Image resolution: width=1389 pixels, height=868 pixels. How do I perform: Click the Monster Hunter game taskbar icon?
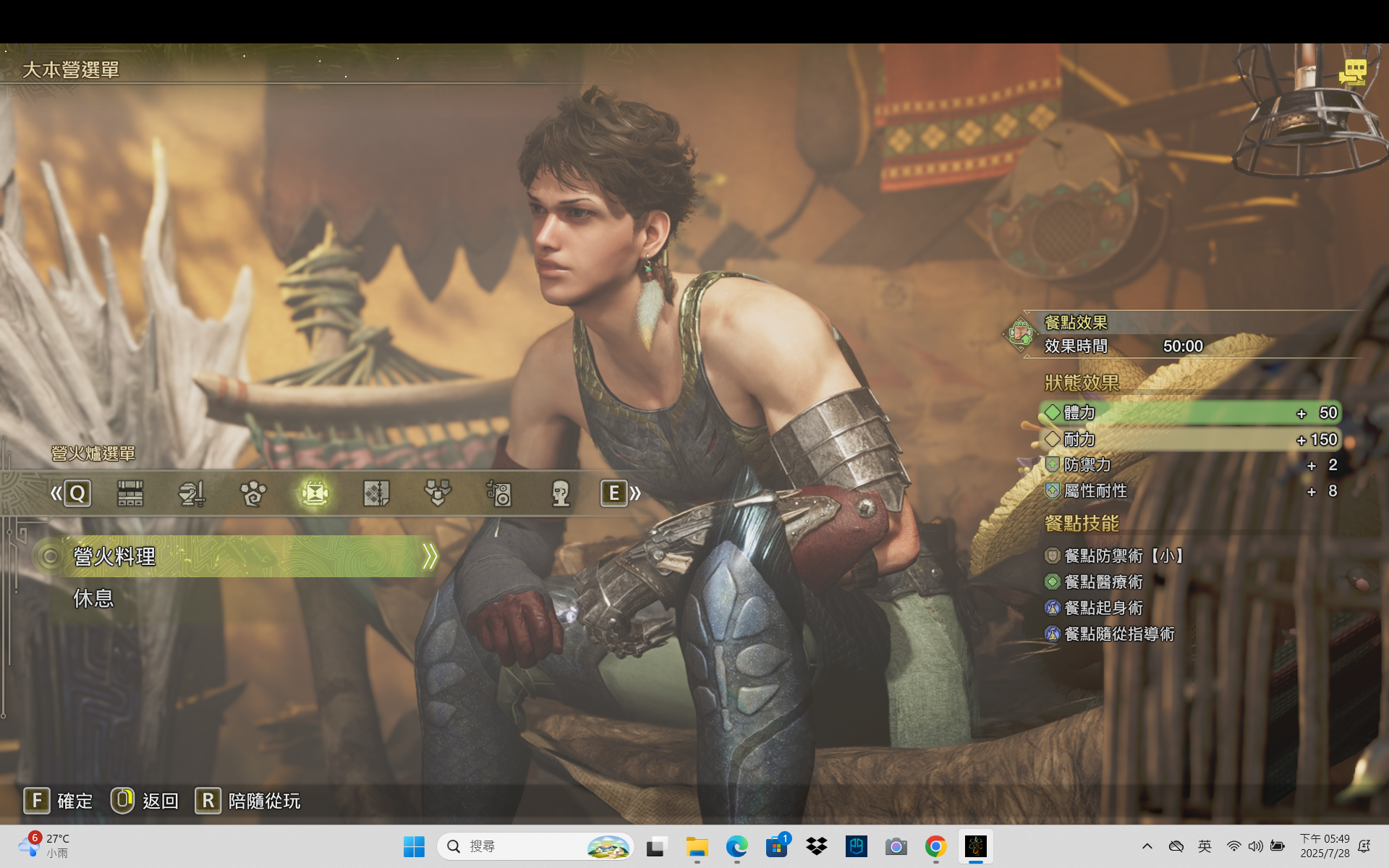click(x=976, y=846)
